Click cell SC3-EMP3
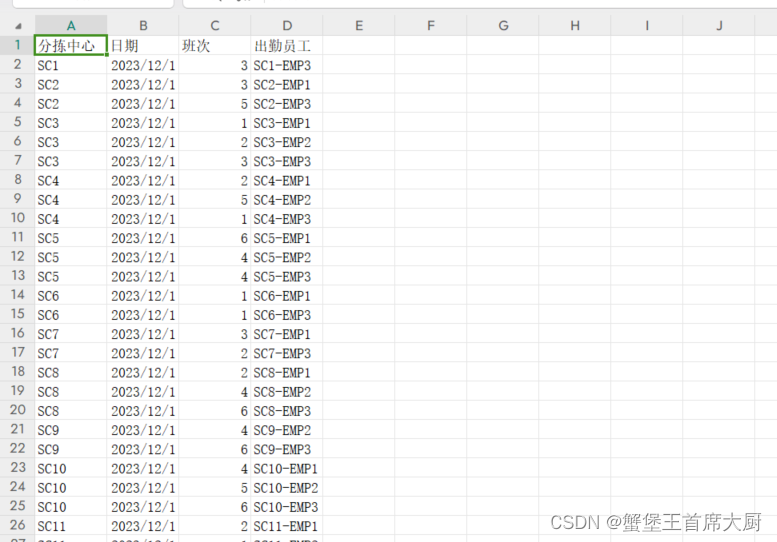This screenshot has width=777, height=542. coord(287,162)
